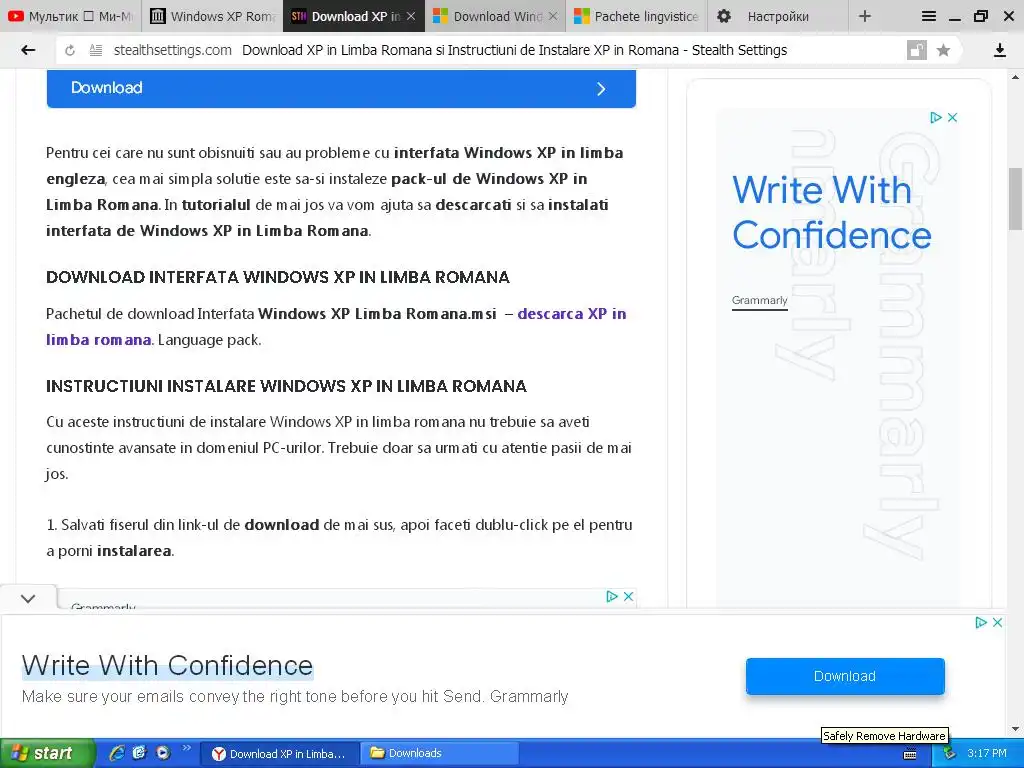
Task: Switch to Pachete lingvistice tab
Action: [x=637, y=16]
